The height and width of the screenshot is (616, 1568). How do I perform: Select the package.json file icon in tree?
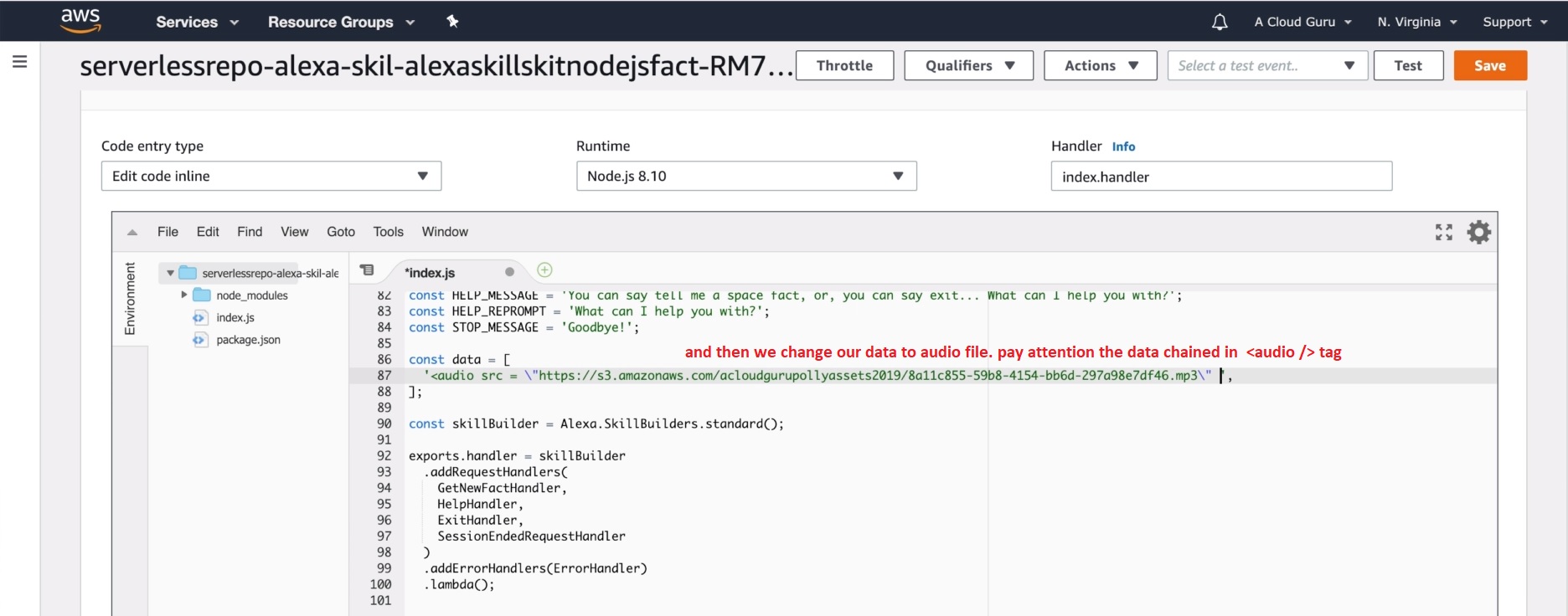199,340
